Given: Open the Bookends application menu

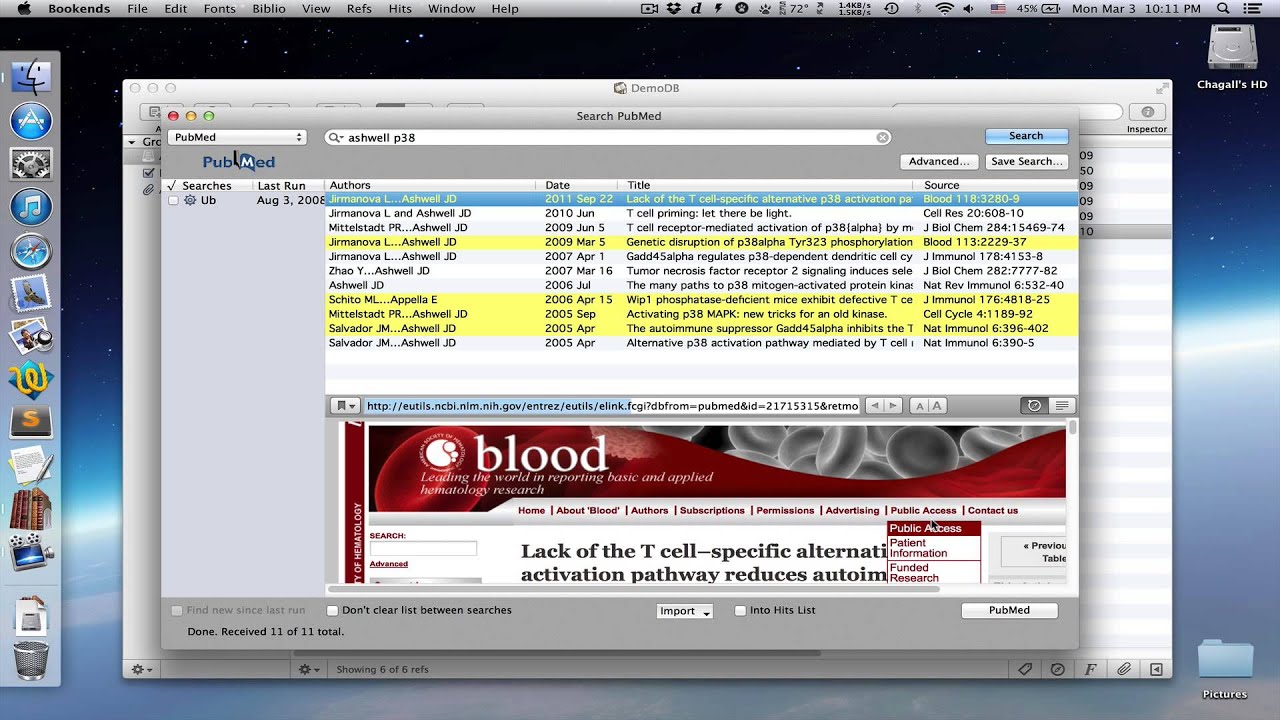Looking at the screenshot, I should tap(79, 9).
